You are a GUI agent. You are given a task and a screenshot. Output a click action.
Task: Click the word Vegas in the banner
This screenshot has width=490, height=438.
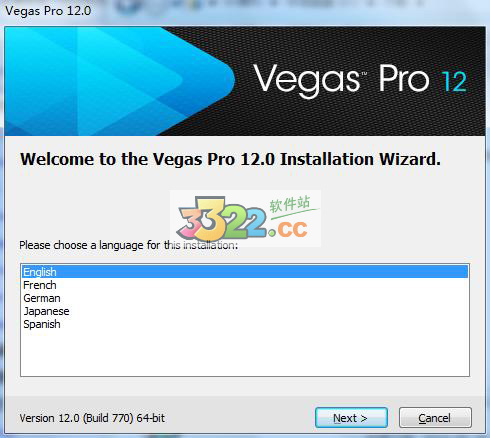tap(306, 81)
